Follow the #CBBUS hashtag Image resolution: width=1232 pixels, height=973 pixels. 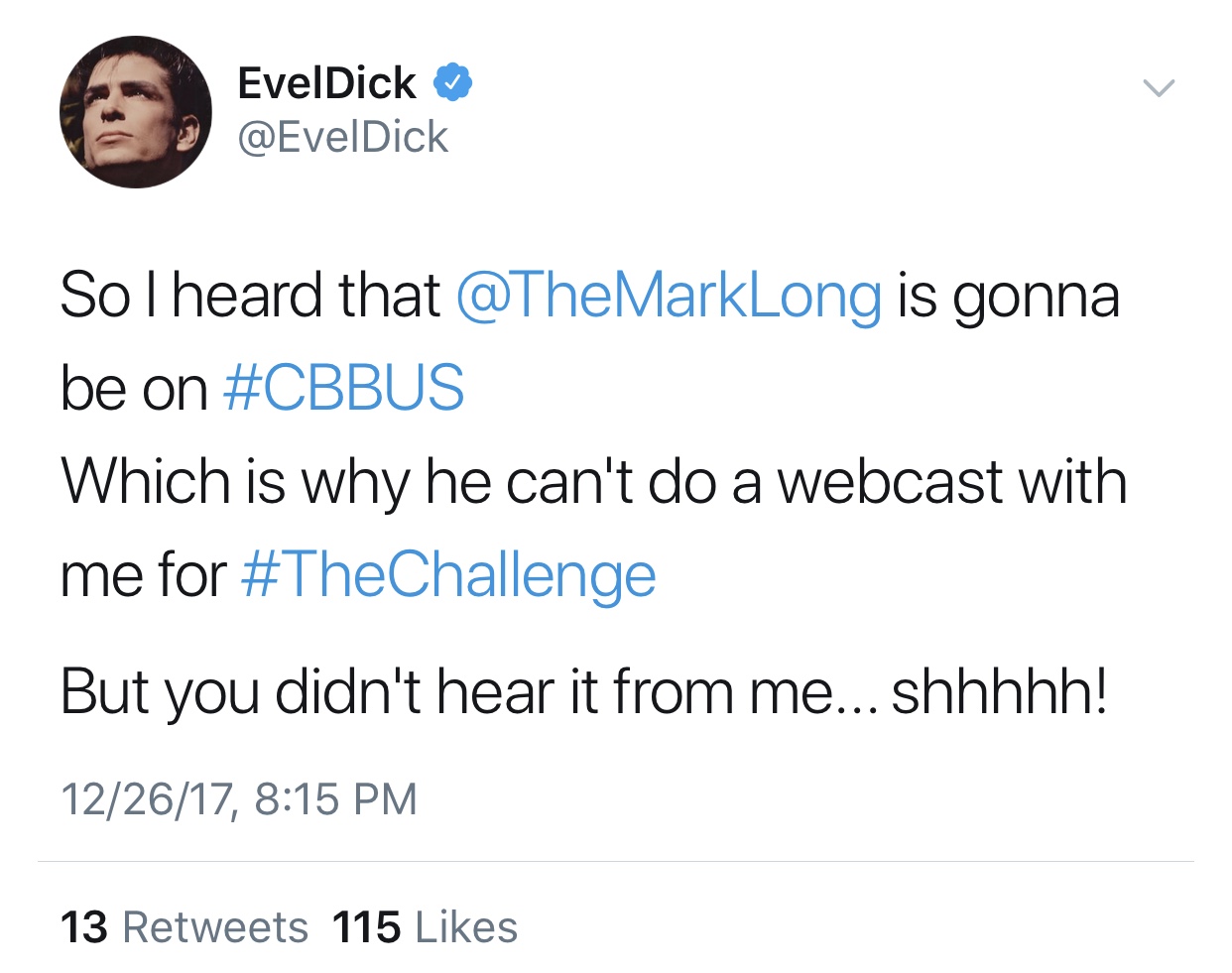pos(344,387)
